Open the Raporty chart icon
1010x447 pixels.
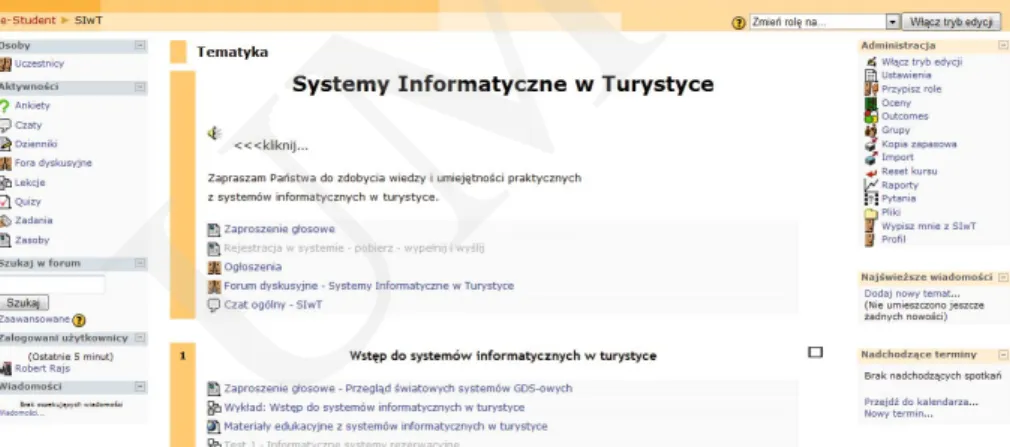tap(871, 185)
